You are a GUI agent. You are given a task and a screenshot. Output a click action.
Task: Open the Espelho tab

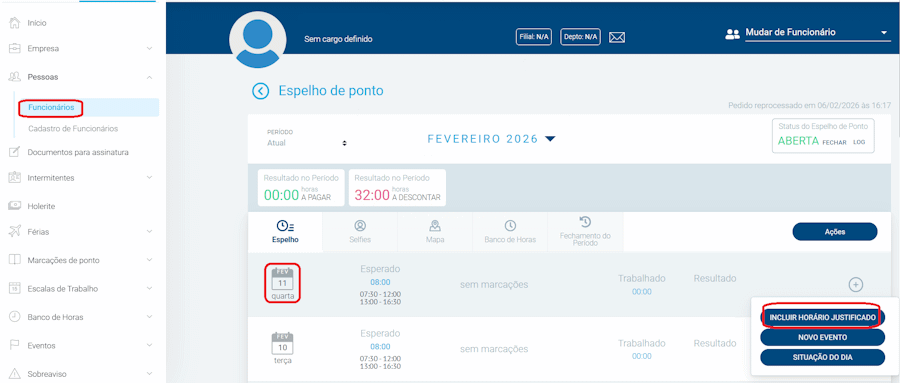(x=285, y=231)
